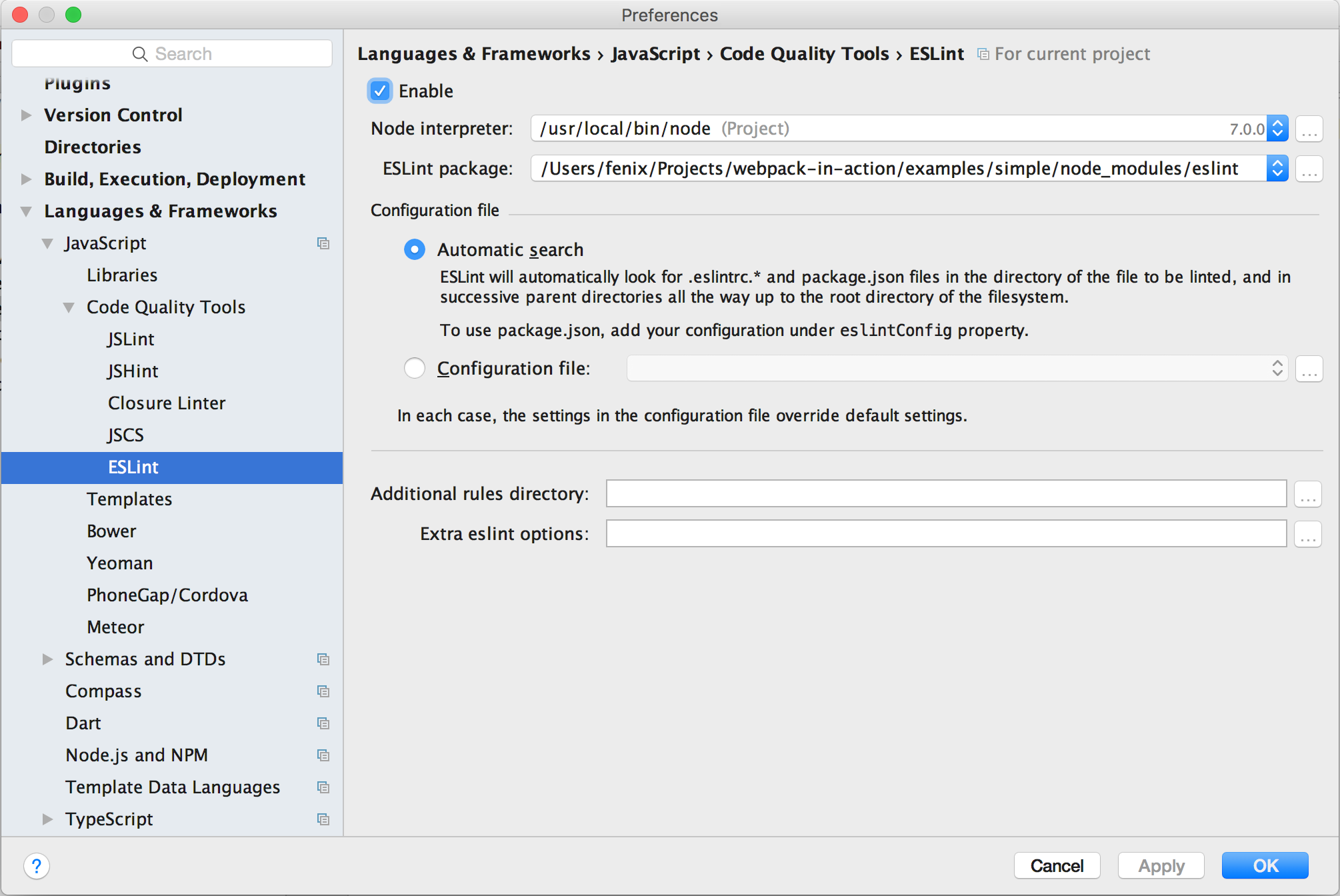This screenshot has height=896, width=1340.
Task: Click the 'For current project' scope icon
Action: [x=983, y=53]
